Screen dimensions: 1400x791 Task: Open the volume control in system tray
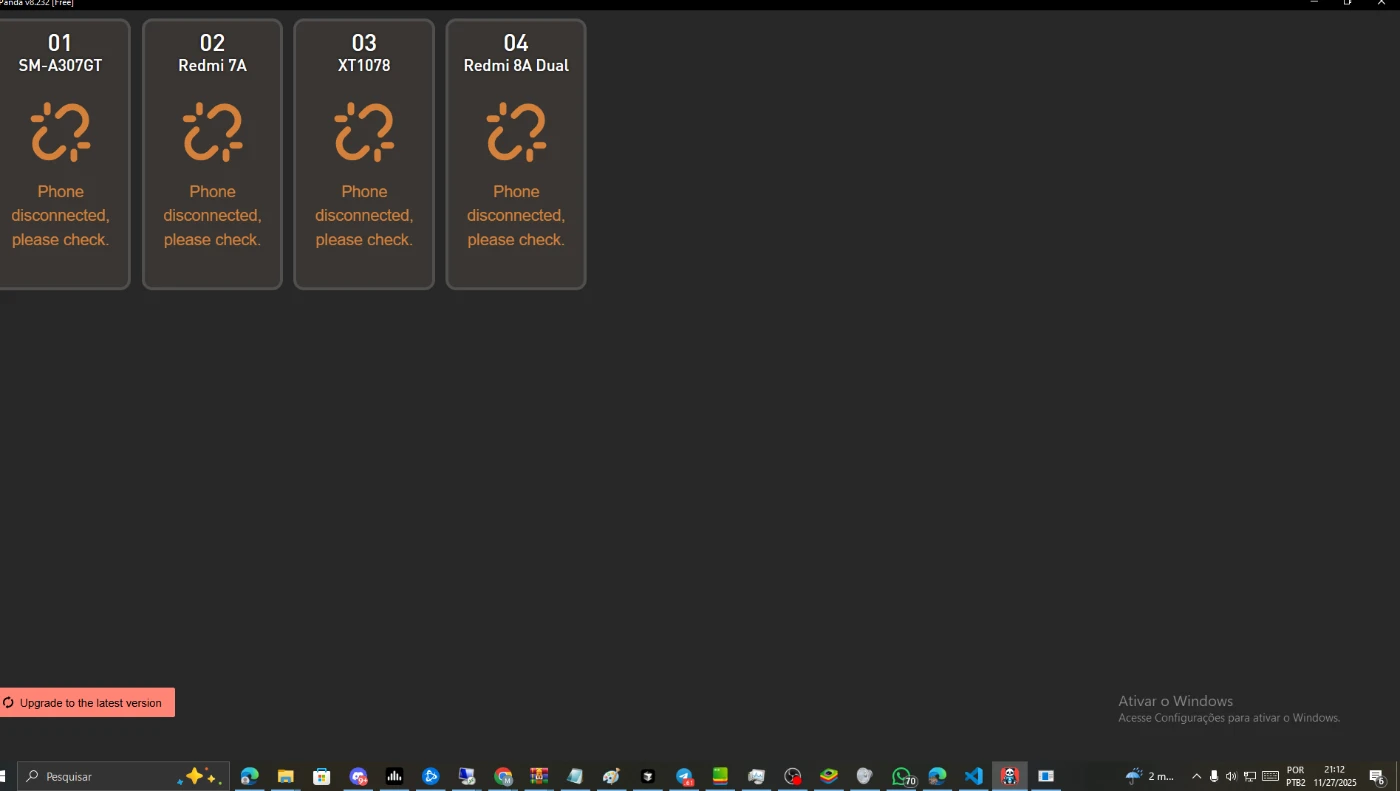pos(1231,776)
